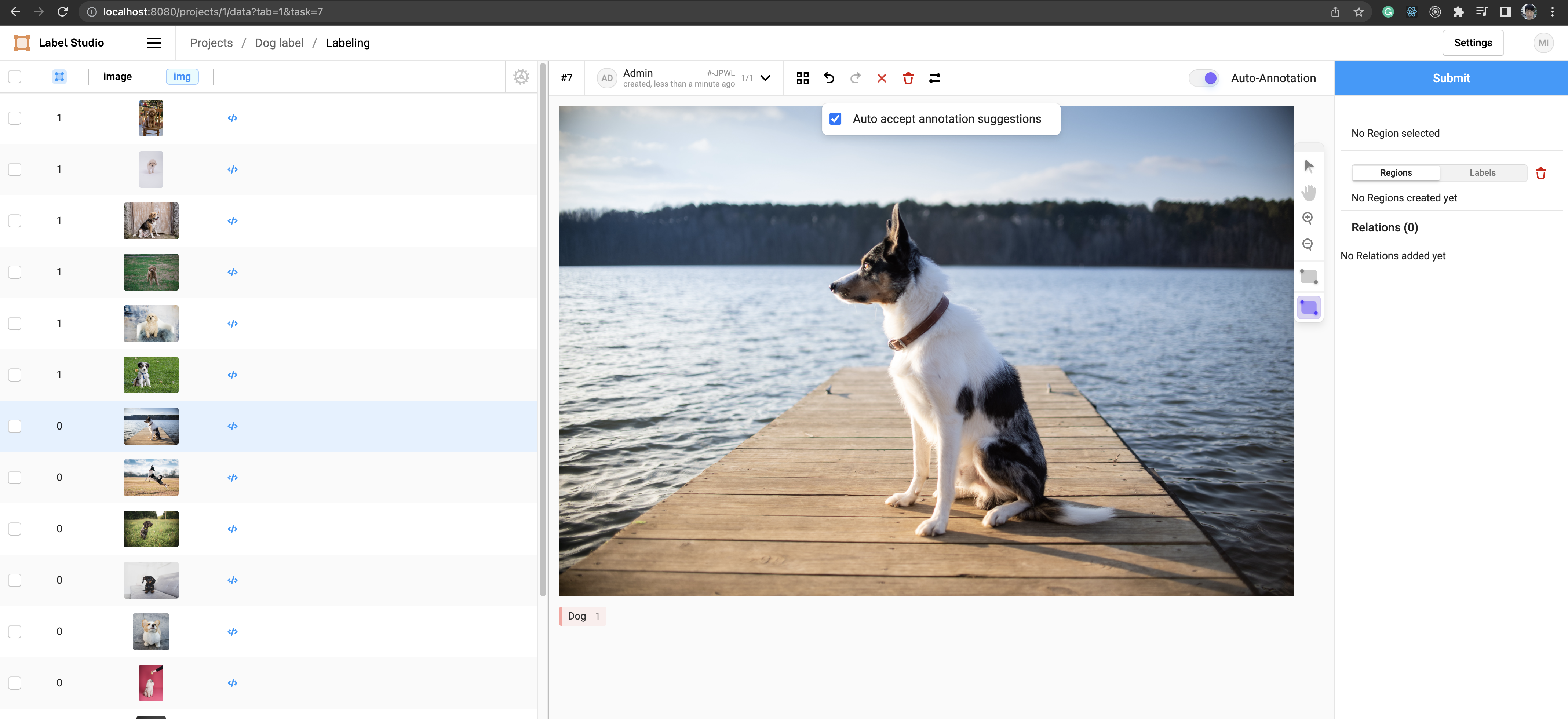
Task: Open the hamburger menu beside Label Studio
Action: [x=154, y=43]
